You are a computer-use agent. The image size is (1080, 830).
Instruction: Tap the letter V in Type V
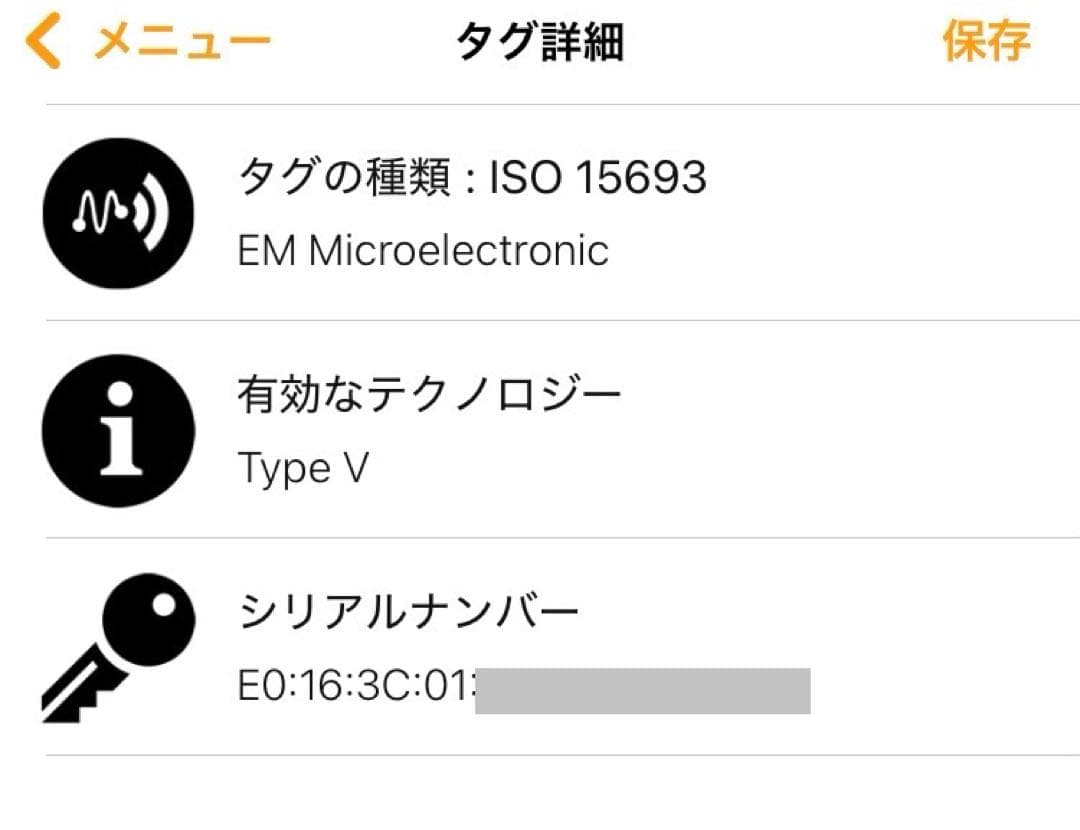(355, 468)
